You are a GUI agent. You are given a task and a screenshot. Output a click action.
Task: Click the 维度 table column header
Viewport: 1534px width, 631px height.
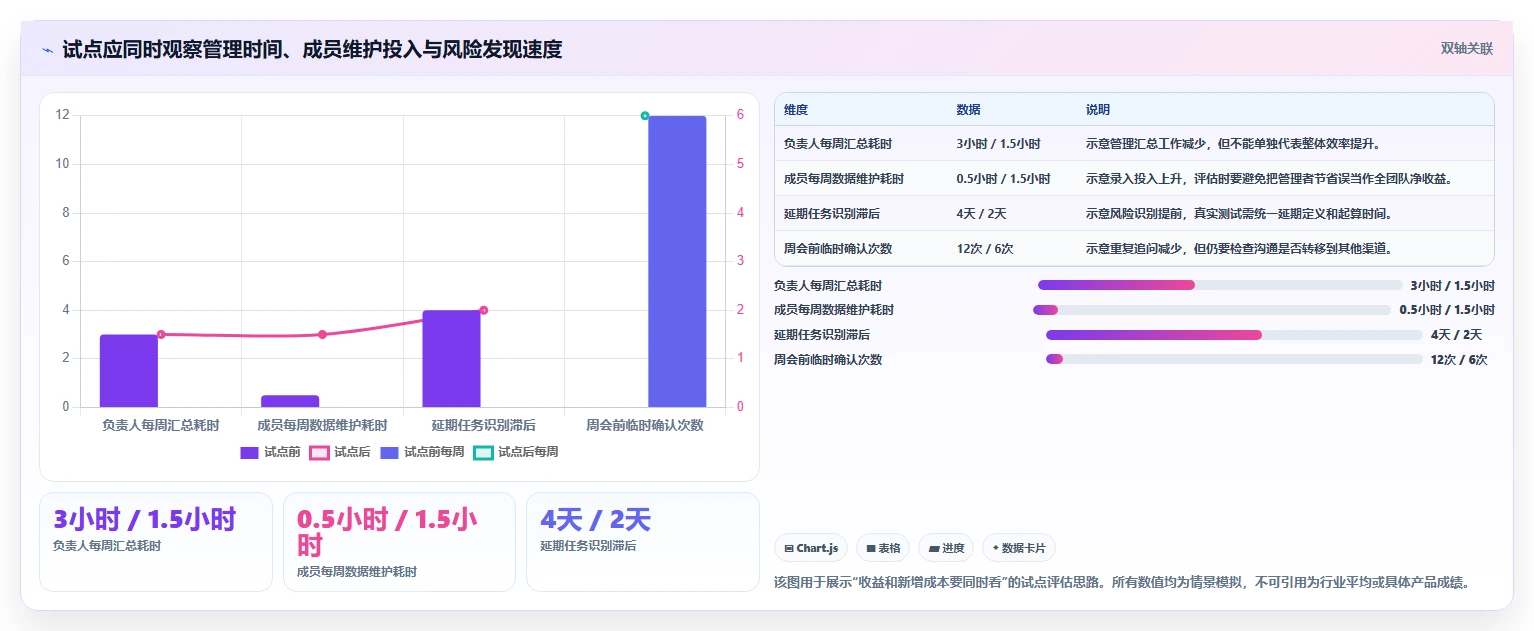[x=796, y=110]
